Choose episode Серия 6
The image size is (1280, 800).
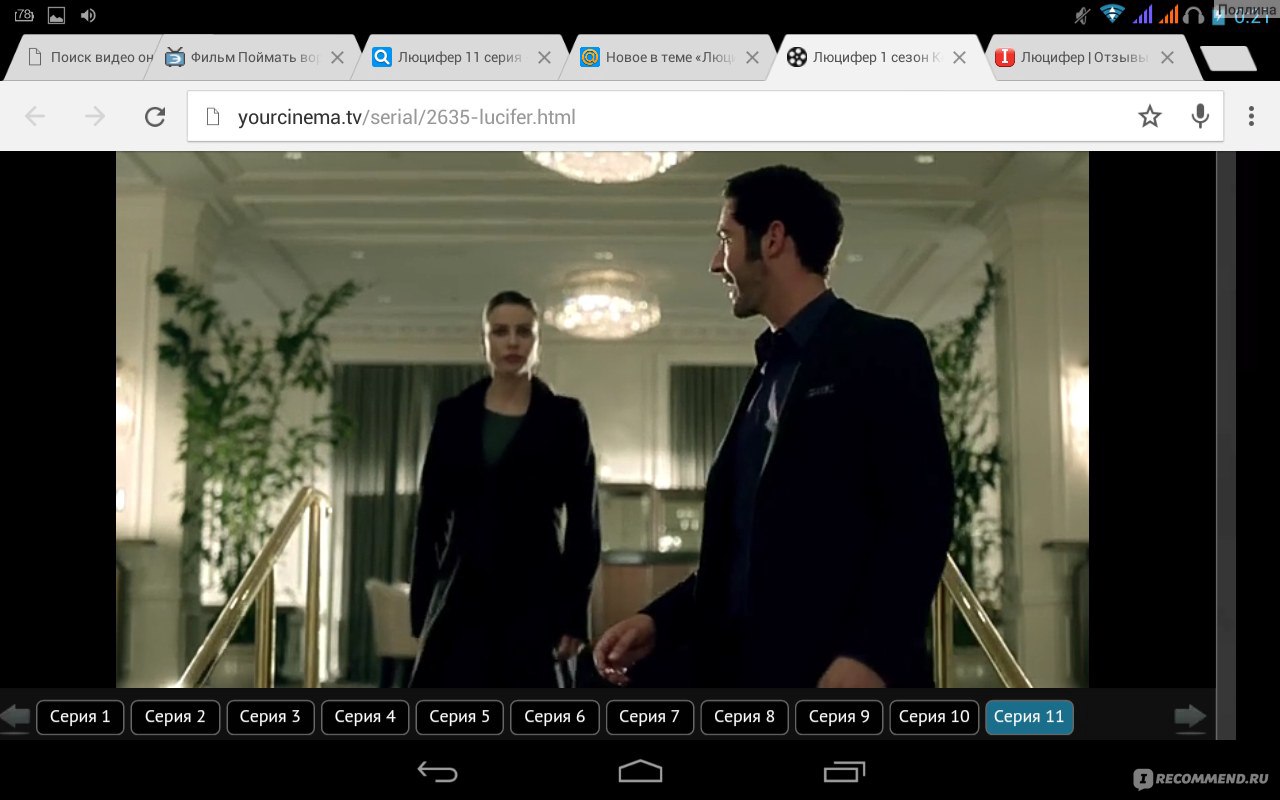tap(555, 717)
